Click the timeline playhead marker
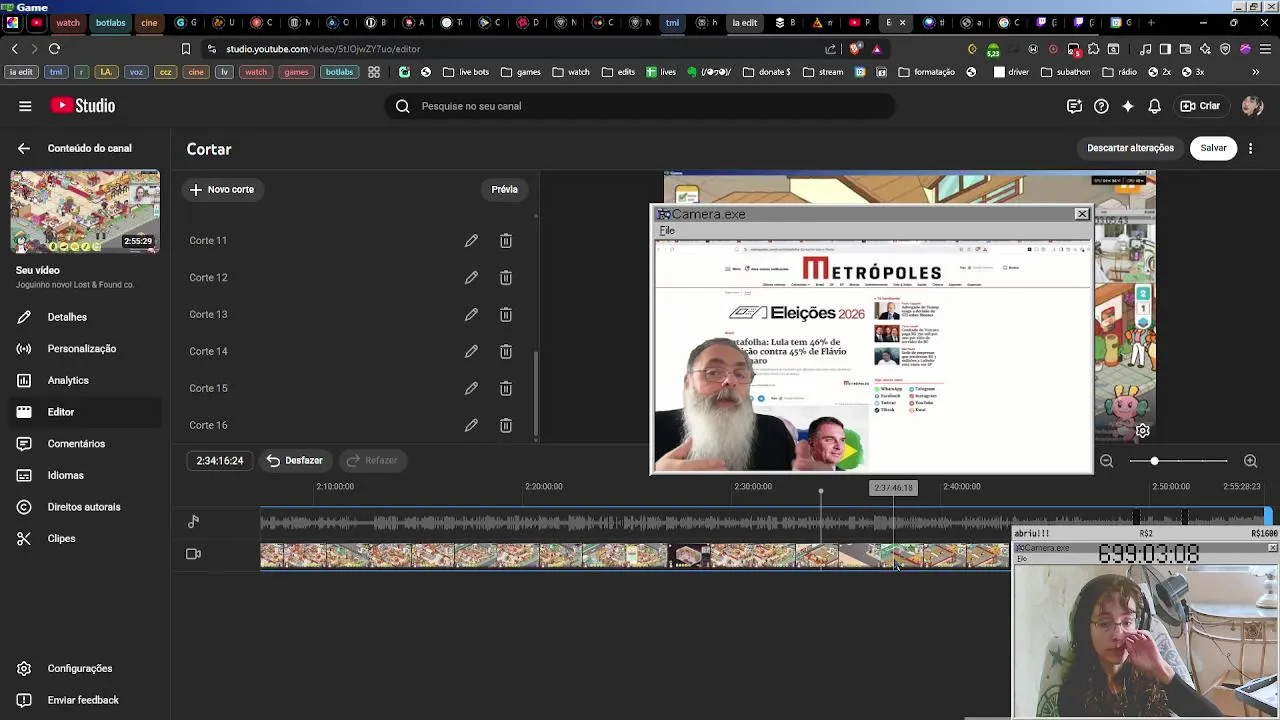Screen dimensions: 1280x720 click(x=820, y=492)
